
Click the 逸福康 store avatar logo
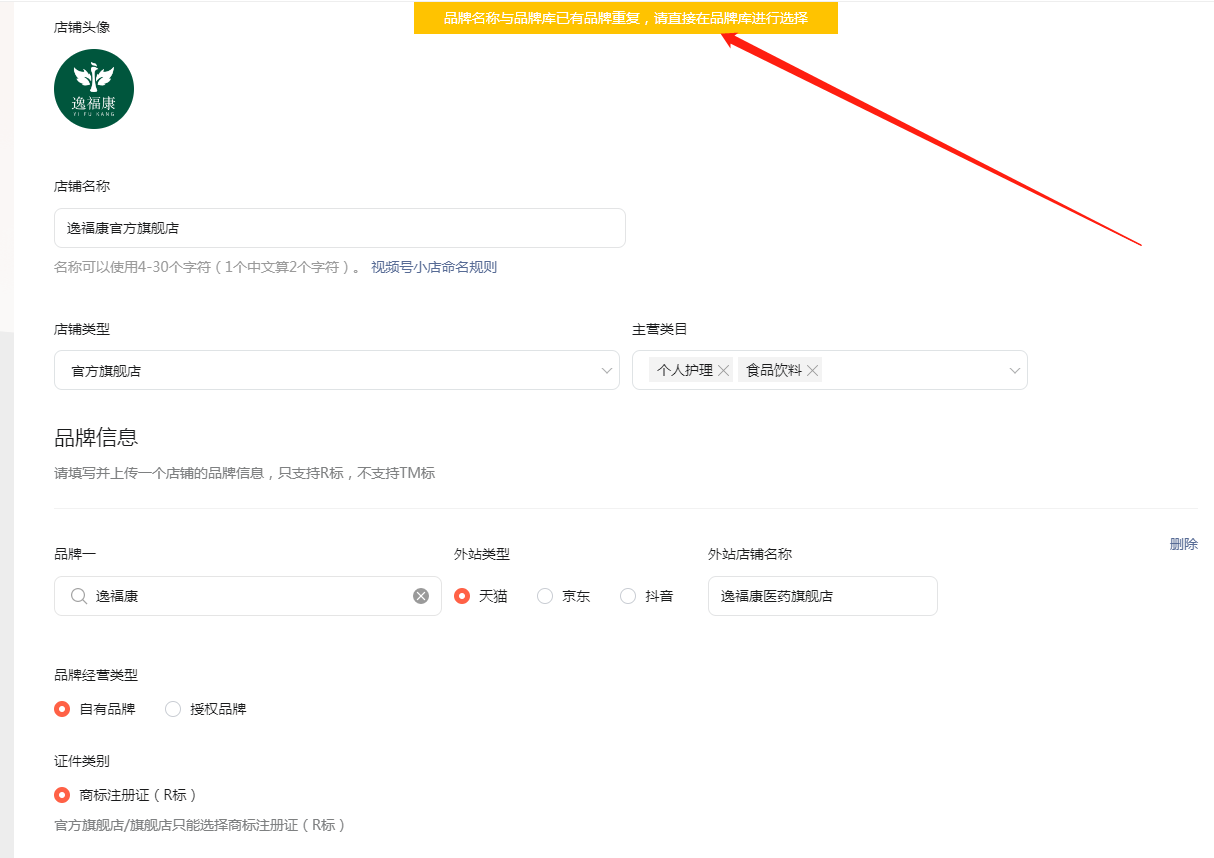coord(94,89)
